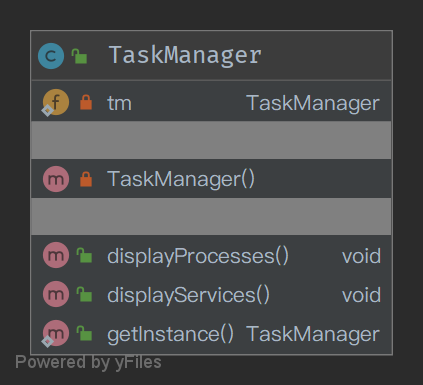Select the getInstance() method entry
423x385 pixels.
211,334
